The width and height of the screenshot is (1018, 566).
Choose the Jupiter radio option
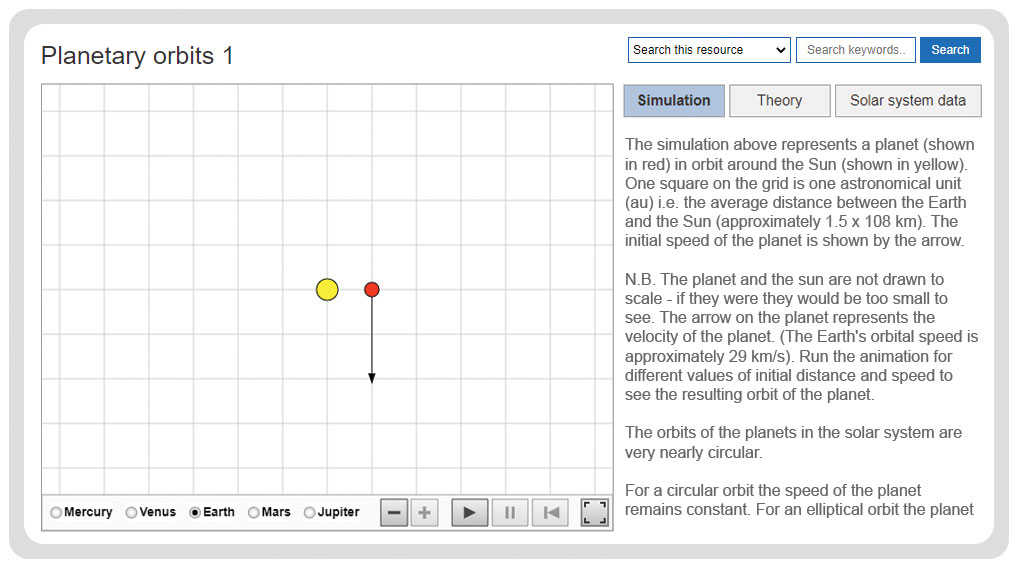coord(309,513)
